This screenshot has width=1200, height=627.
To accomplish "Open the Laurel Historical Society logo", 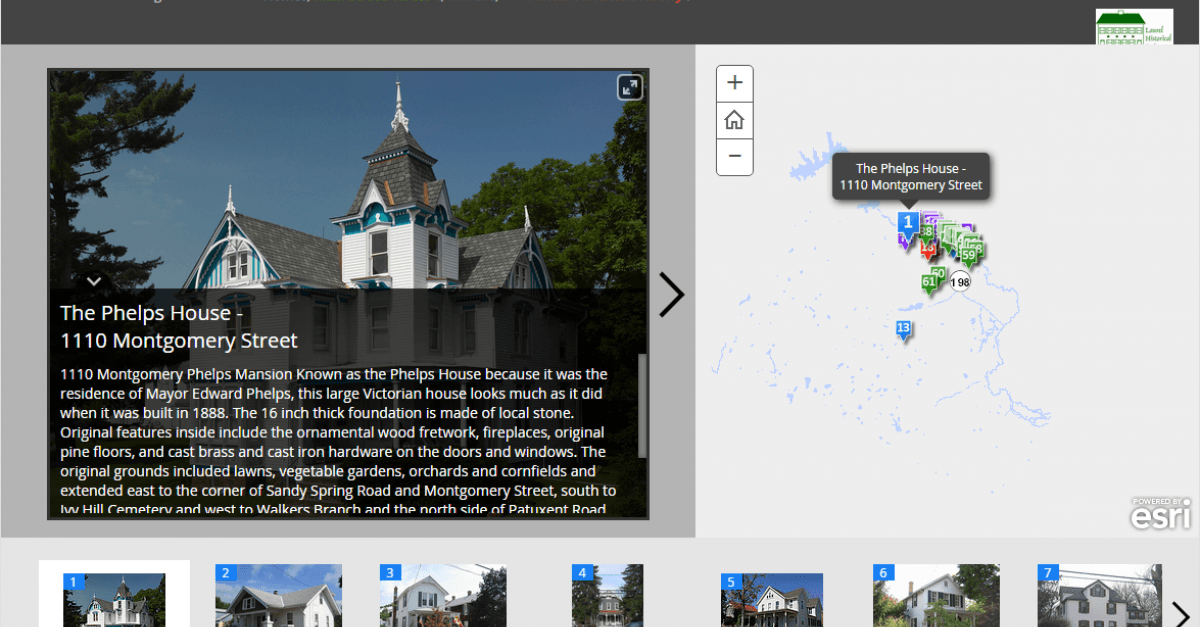I will 1135,27.
